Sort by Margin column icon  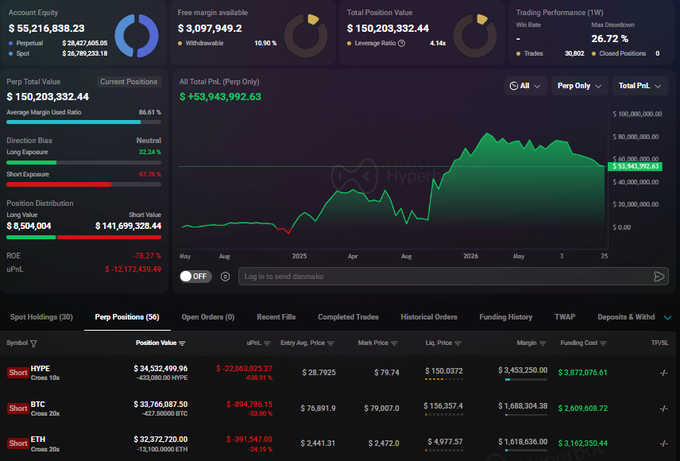point(543,343)
